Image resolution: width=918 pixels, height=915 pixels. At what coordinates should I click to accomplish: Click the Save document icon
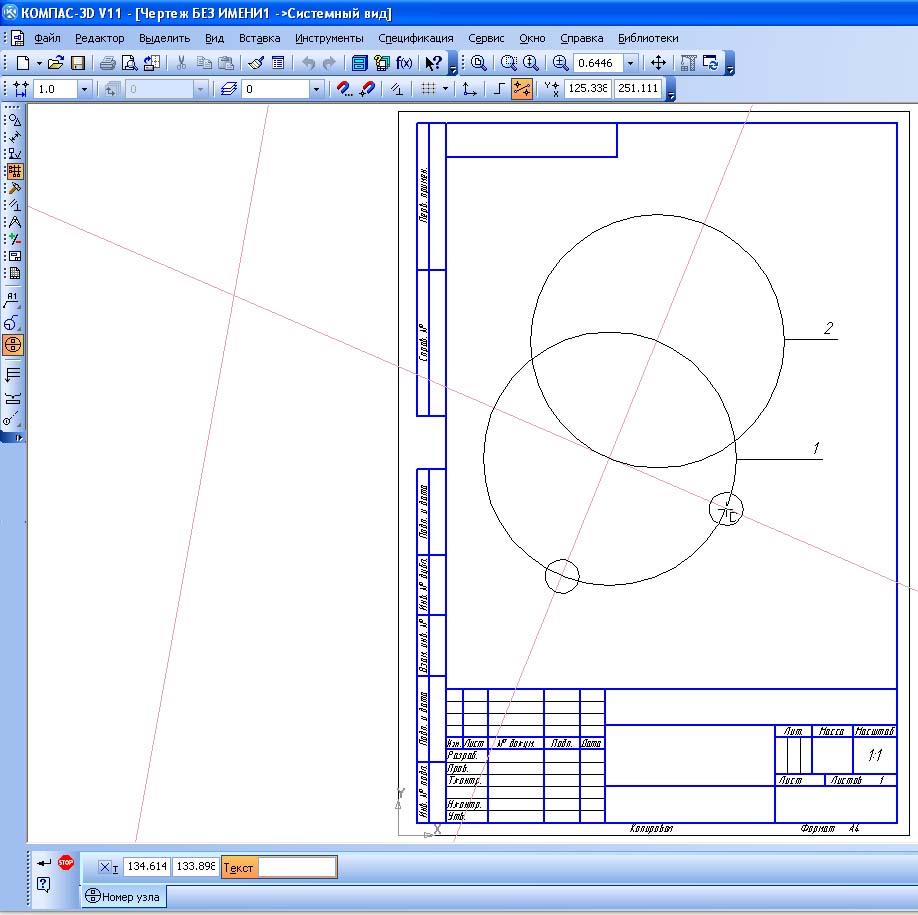coord(78,63)
